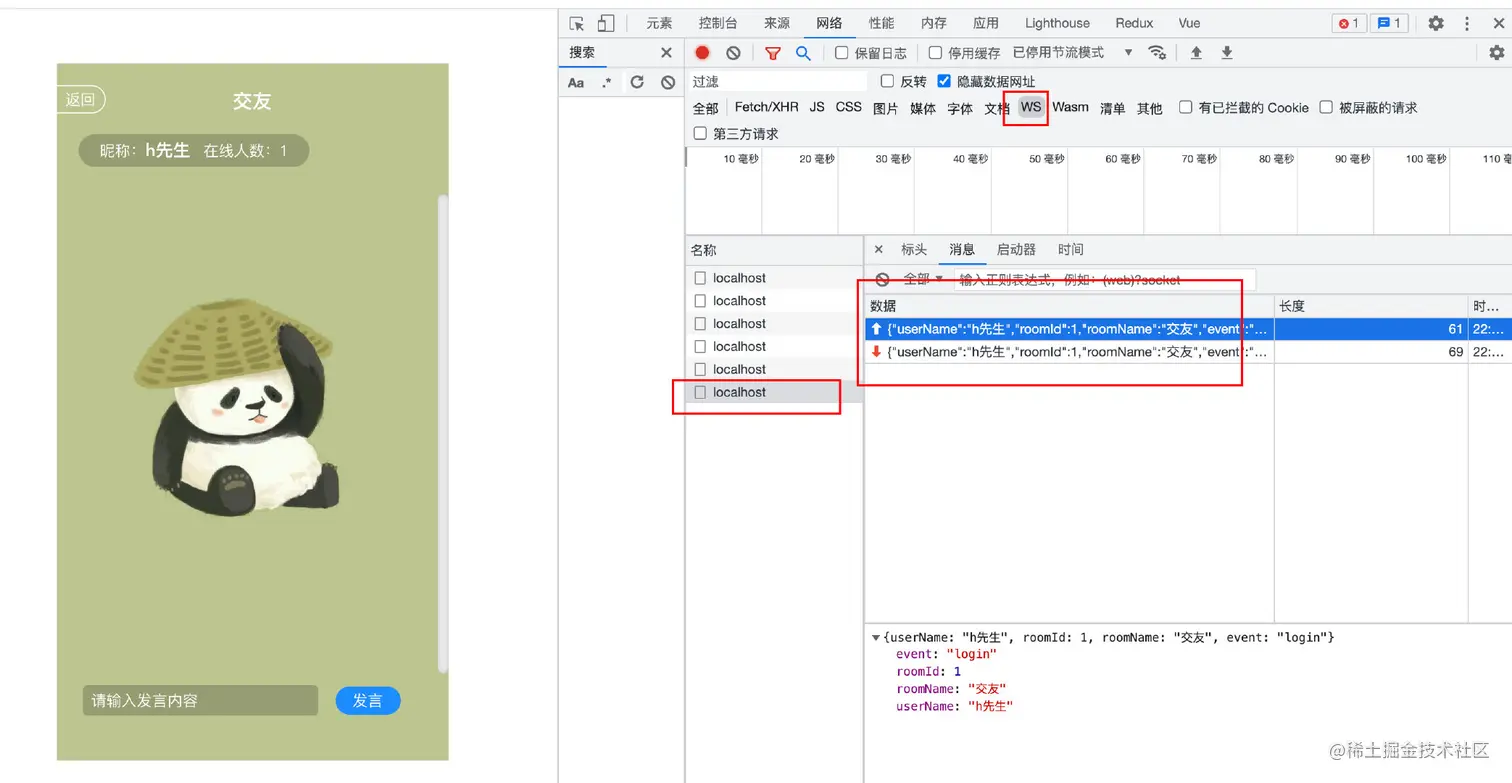Export HAR file with download arrow

1227,53
